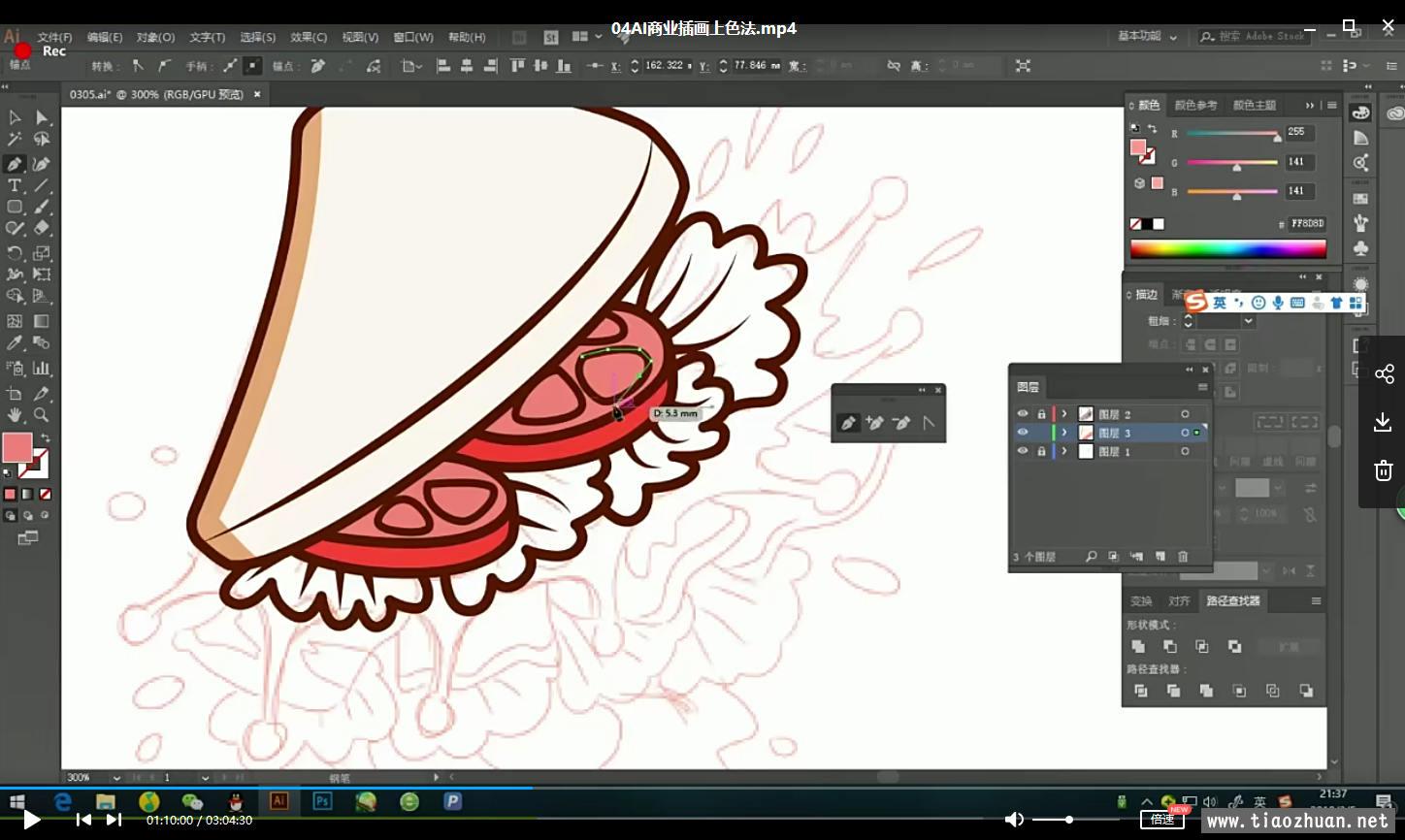Select the Direct Selection tool

(42, 117)
